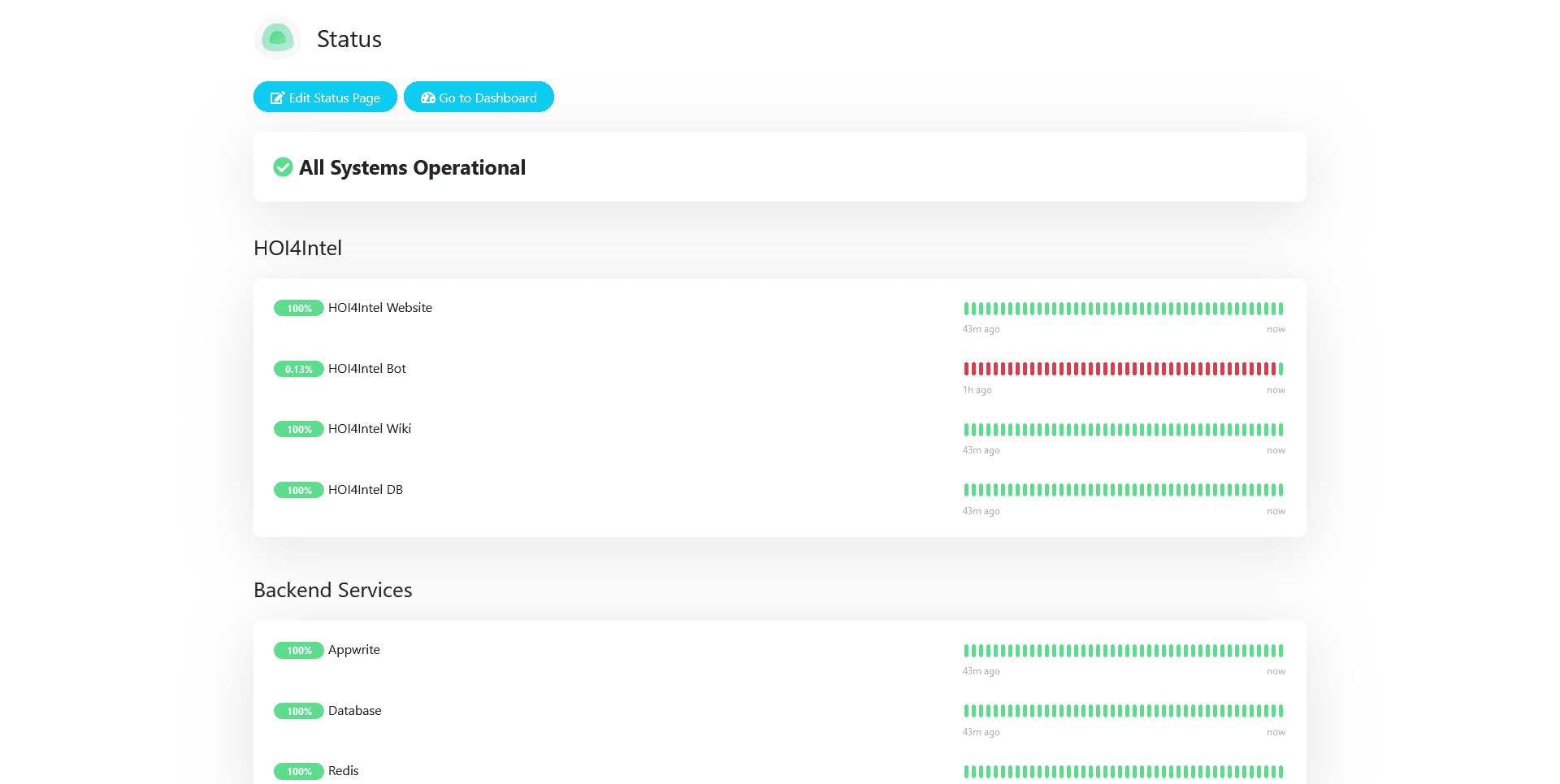Click the Backend Services section heading
Screen dimensions: 1560x784
332,590
